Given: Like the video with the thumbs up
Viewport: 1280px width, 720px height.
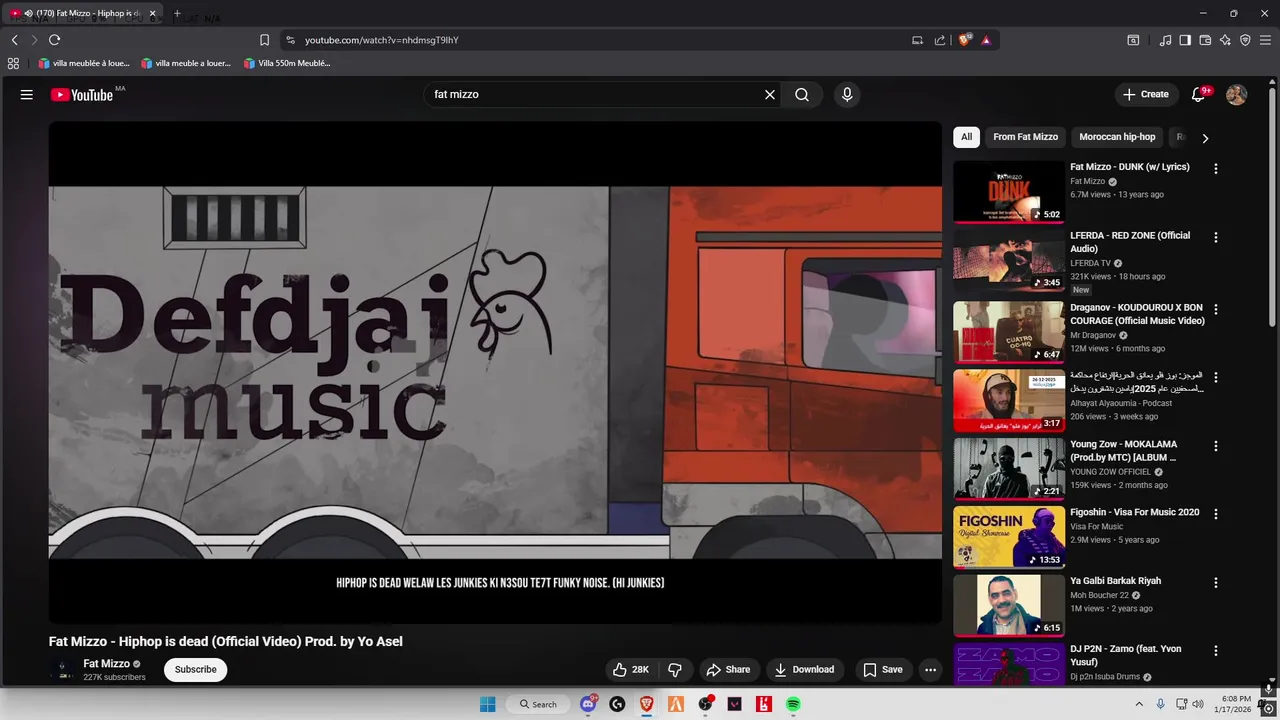Looking at the screenshot, I should (x=631, y=669).
